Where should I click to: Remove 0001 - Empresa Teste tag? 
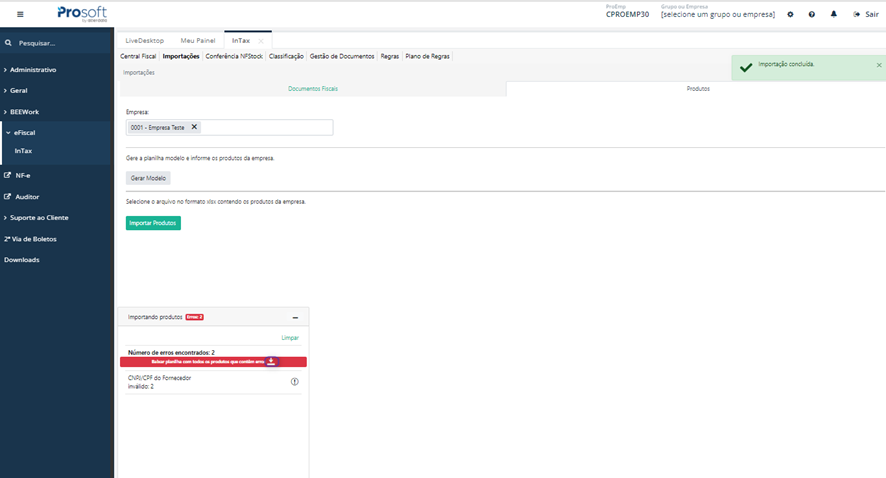194,127
